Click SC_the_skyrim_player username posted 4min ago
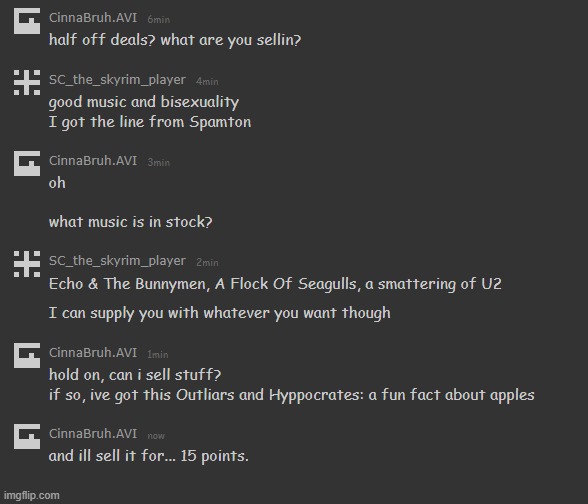The image size is (588, 504). point(117,80)
